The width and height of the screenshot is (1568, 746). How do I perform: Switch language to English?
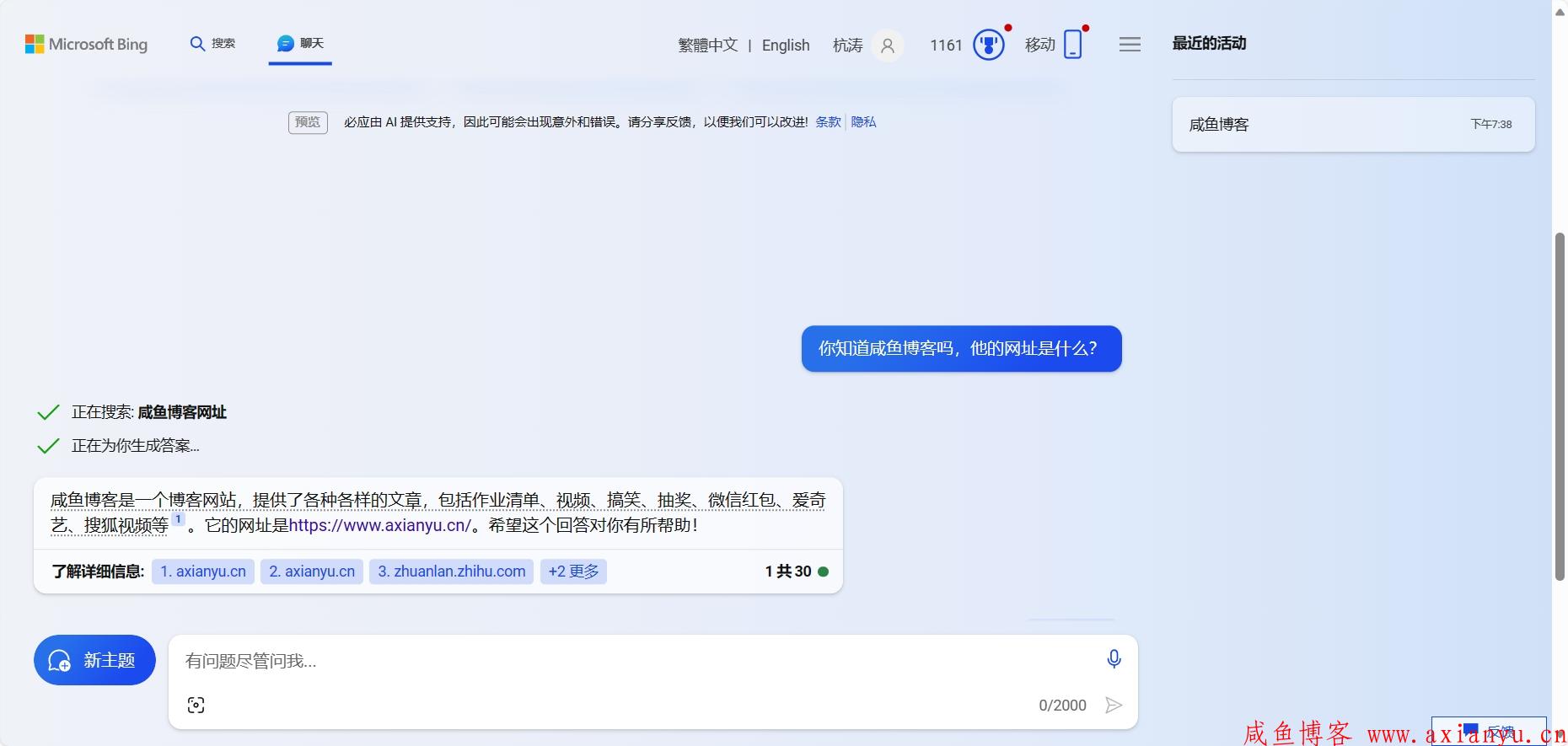pos(786,45)
